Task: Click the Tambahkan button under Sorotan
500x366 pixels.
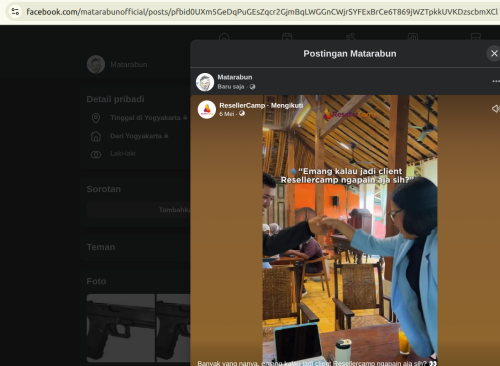Action: pyautogui.click(x=139, y=210)
